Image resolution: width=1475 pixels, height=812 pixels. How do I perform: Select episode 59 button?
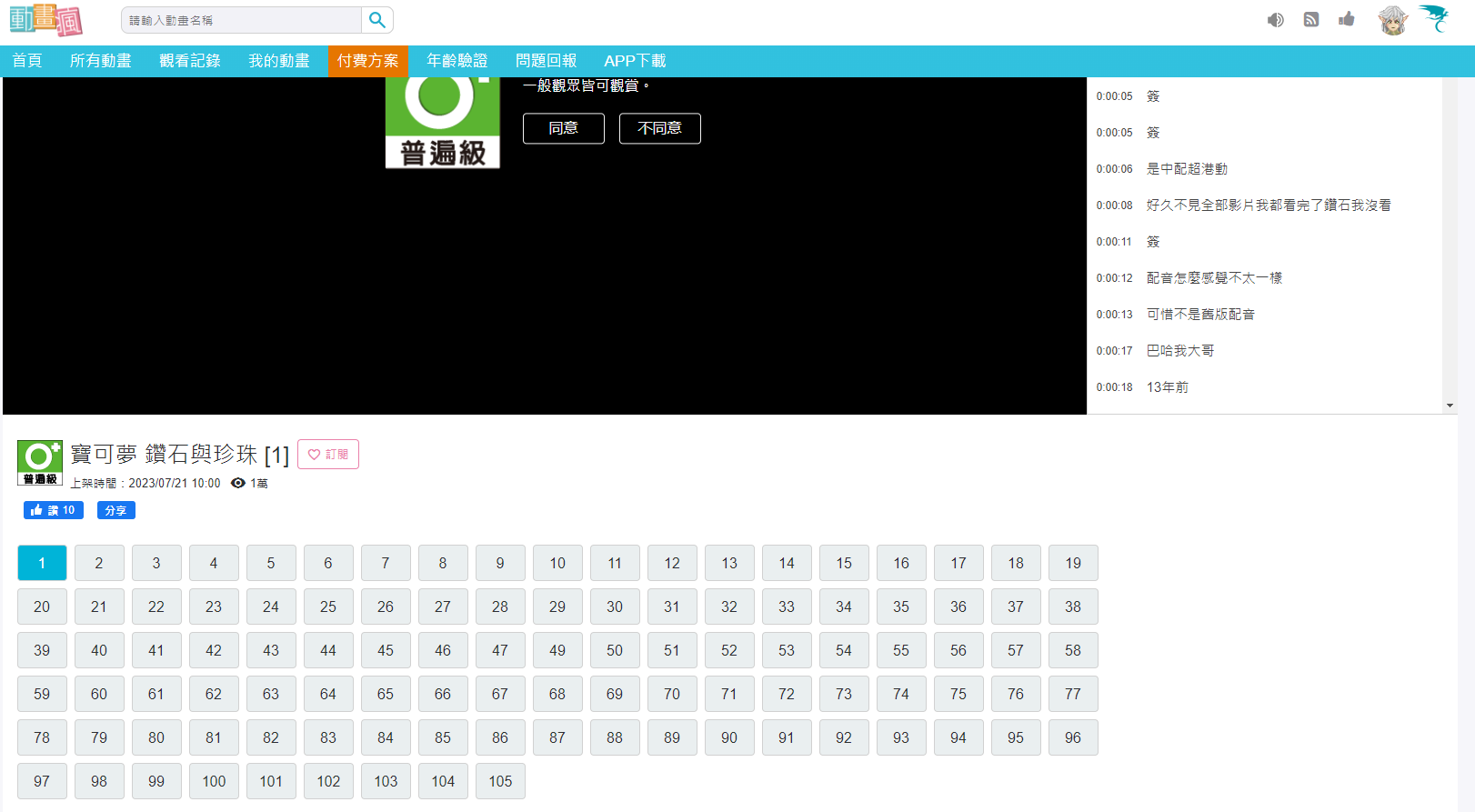coord(42,694)
